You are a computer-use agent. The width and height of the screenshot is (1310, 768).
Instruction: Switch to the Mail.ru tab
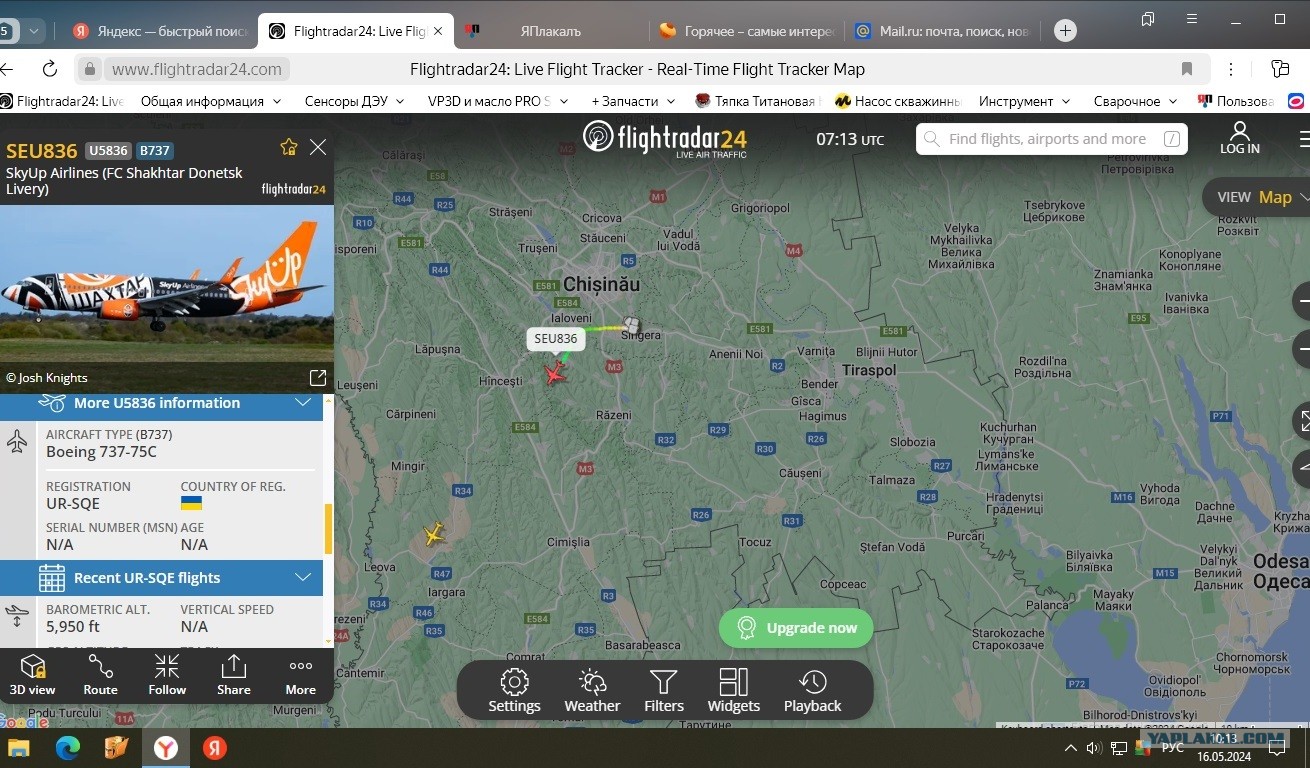tap(944, 31)
